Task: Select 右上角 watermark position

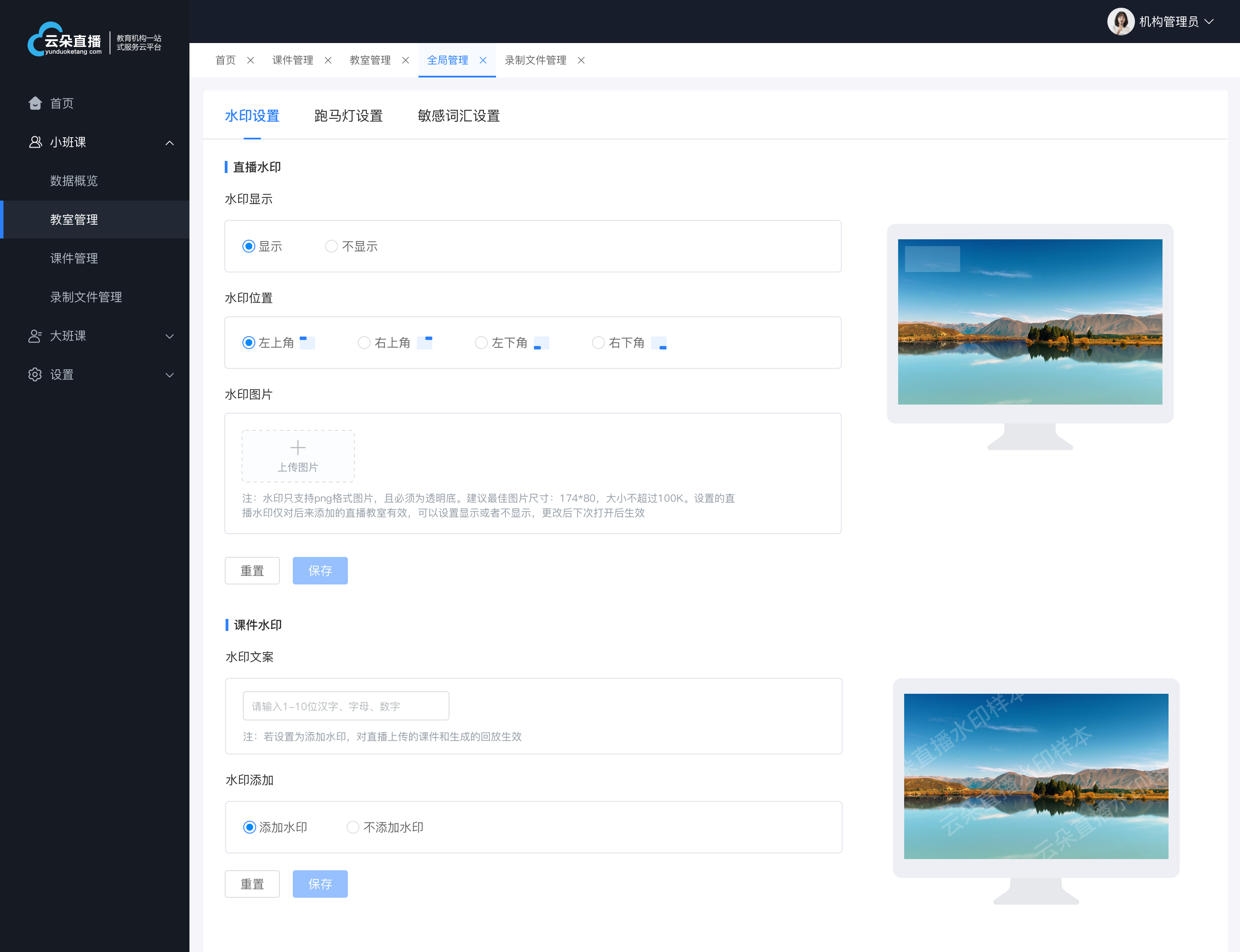Action: point(364,343)
